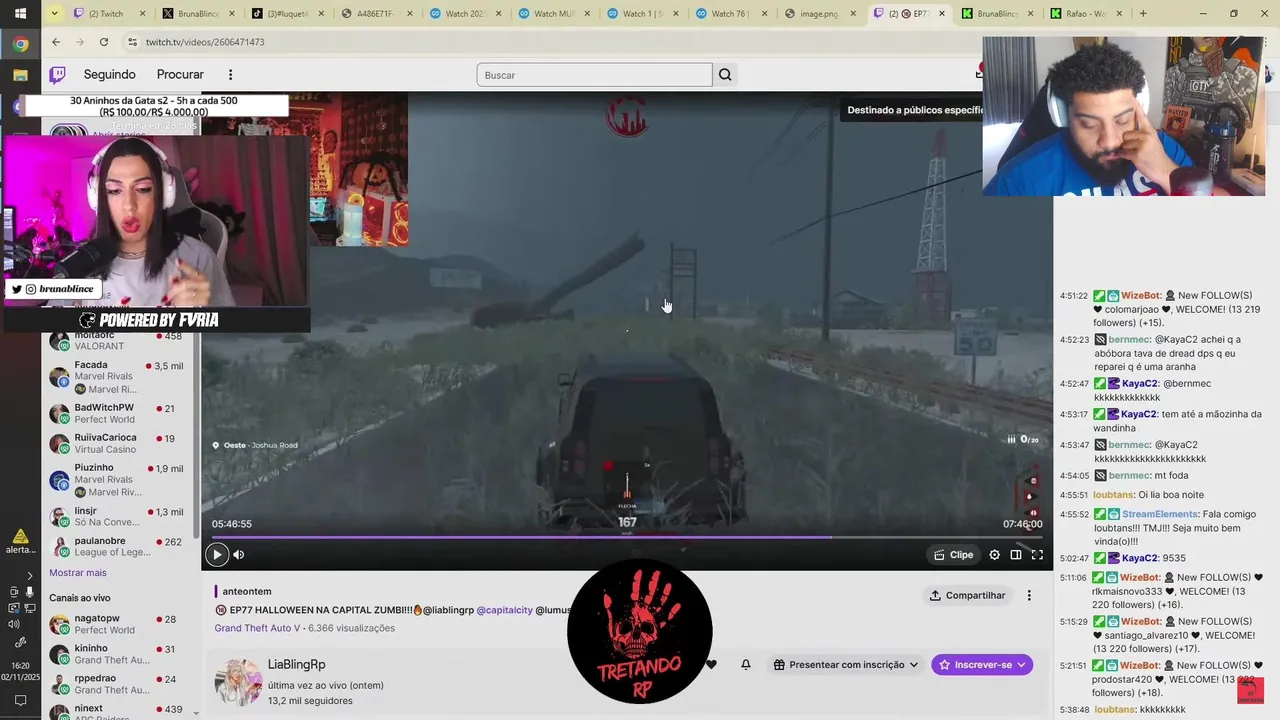Switch the video to fullscreen
1280x720 pixels.
[x=1037, y=555]
